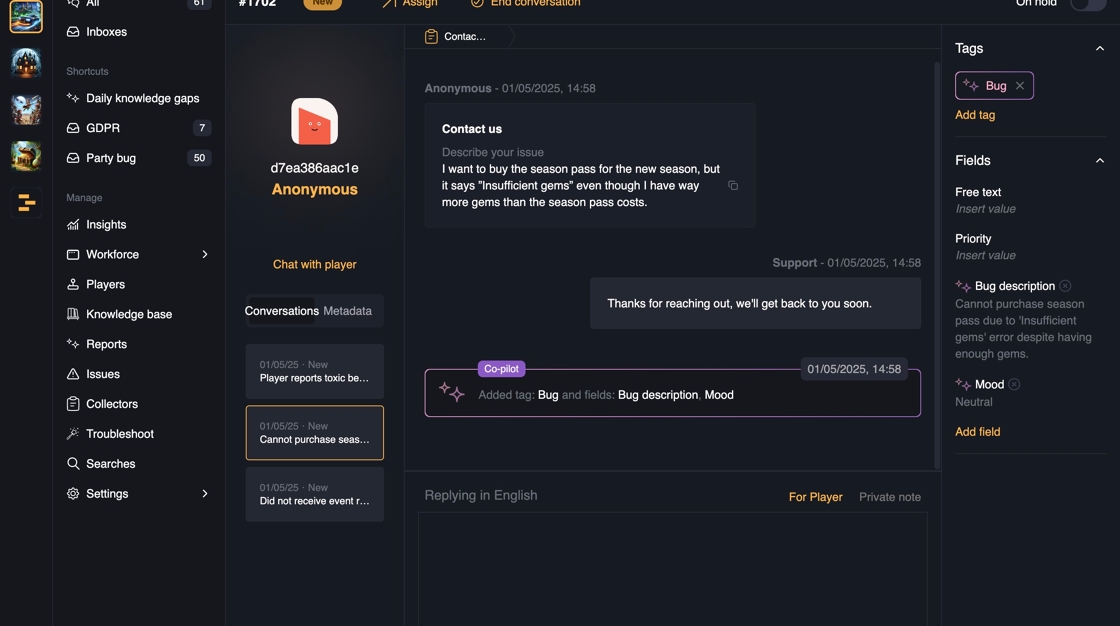Image resolution: width=1120 pixels, height=626 pixels.
Task: Switch to the Metadata tab
Action: [x=347, y=311]
